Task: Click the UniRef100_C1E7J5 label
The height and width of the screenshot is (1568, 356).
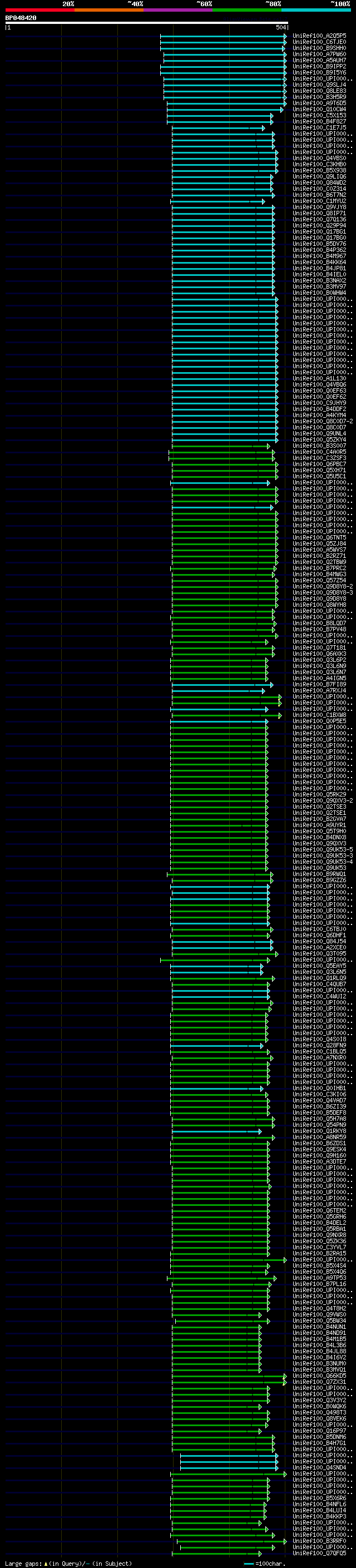Action: (319, 128)
